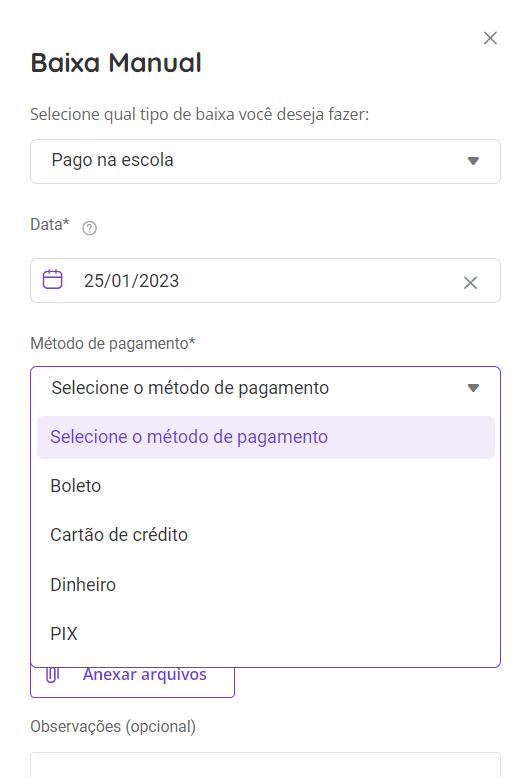Click the Observações (opcional) label
This screenshot has height=777, width=527.
point(113,726)
